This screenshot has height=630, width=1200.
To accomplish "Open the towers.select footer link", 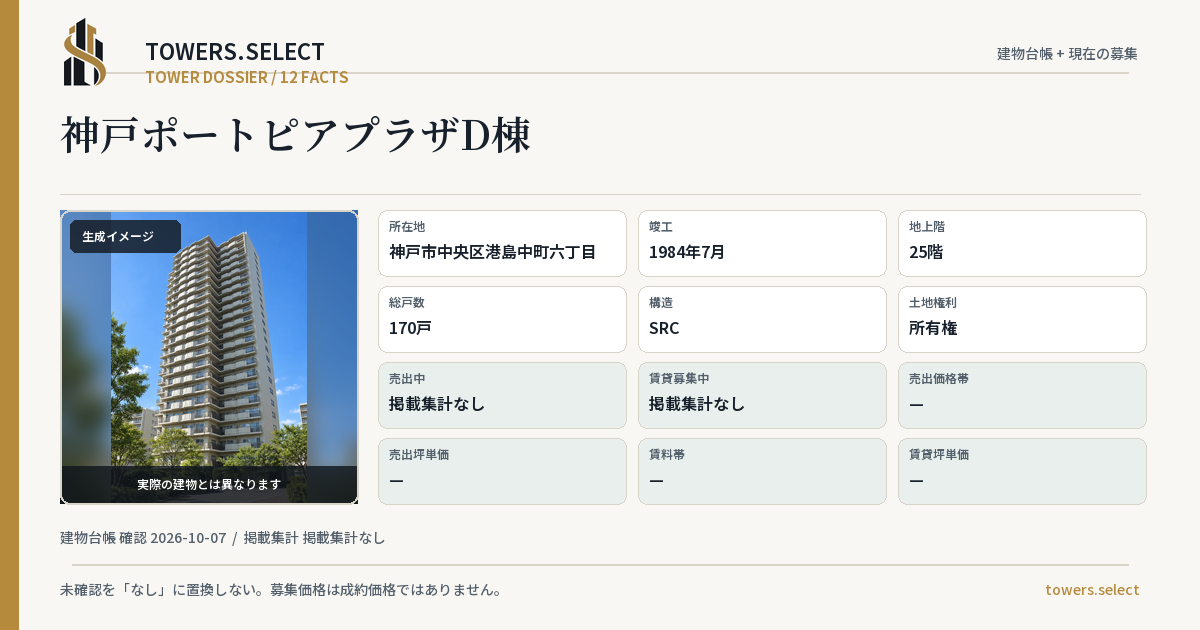I will [x=1092, y=590].
